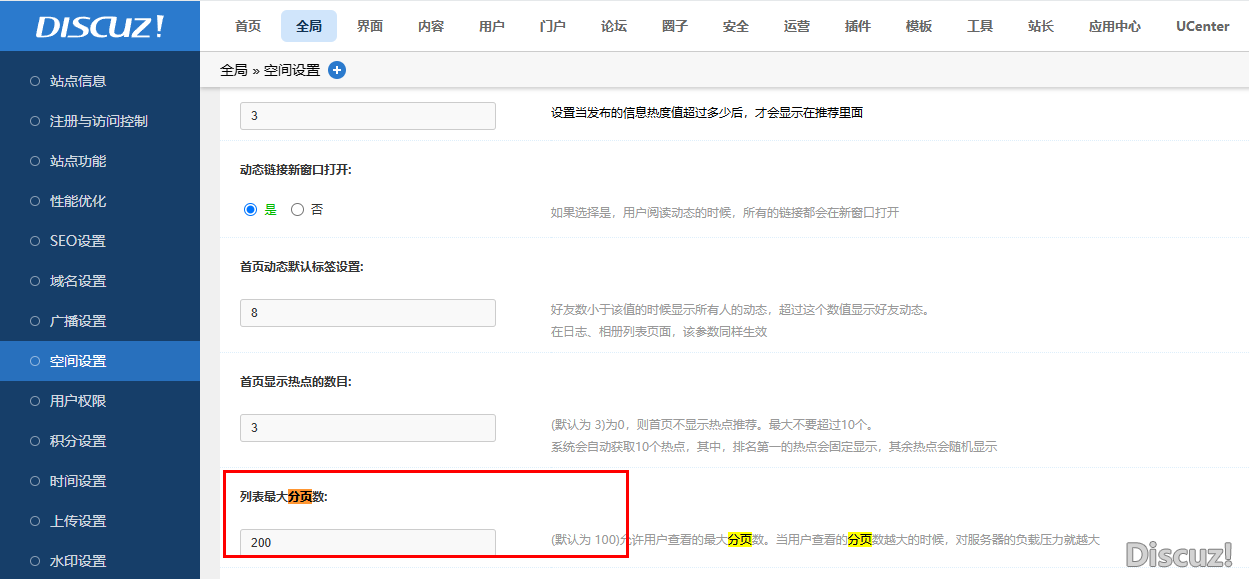Click the 首页显示热点的数目 input field
Image resolution: width=1249 pixels, height=579 pixels.
[367, 427]
